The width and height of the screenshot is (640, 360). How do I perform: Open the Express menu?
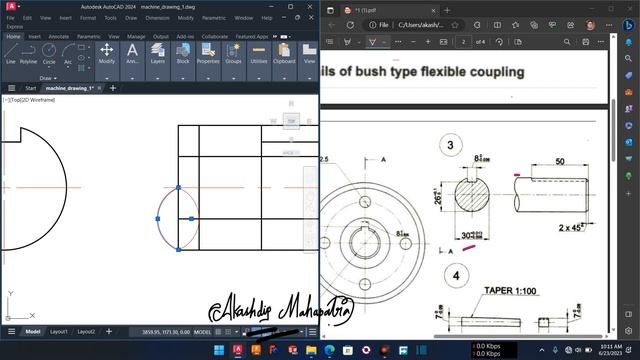tap(15, 27)
